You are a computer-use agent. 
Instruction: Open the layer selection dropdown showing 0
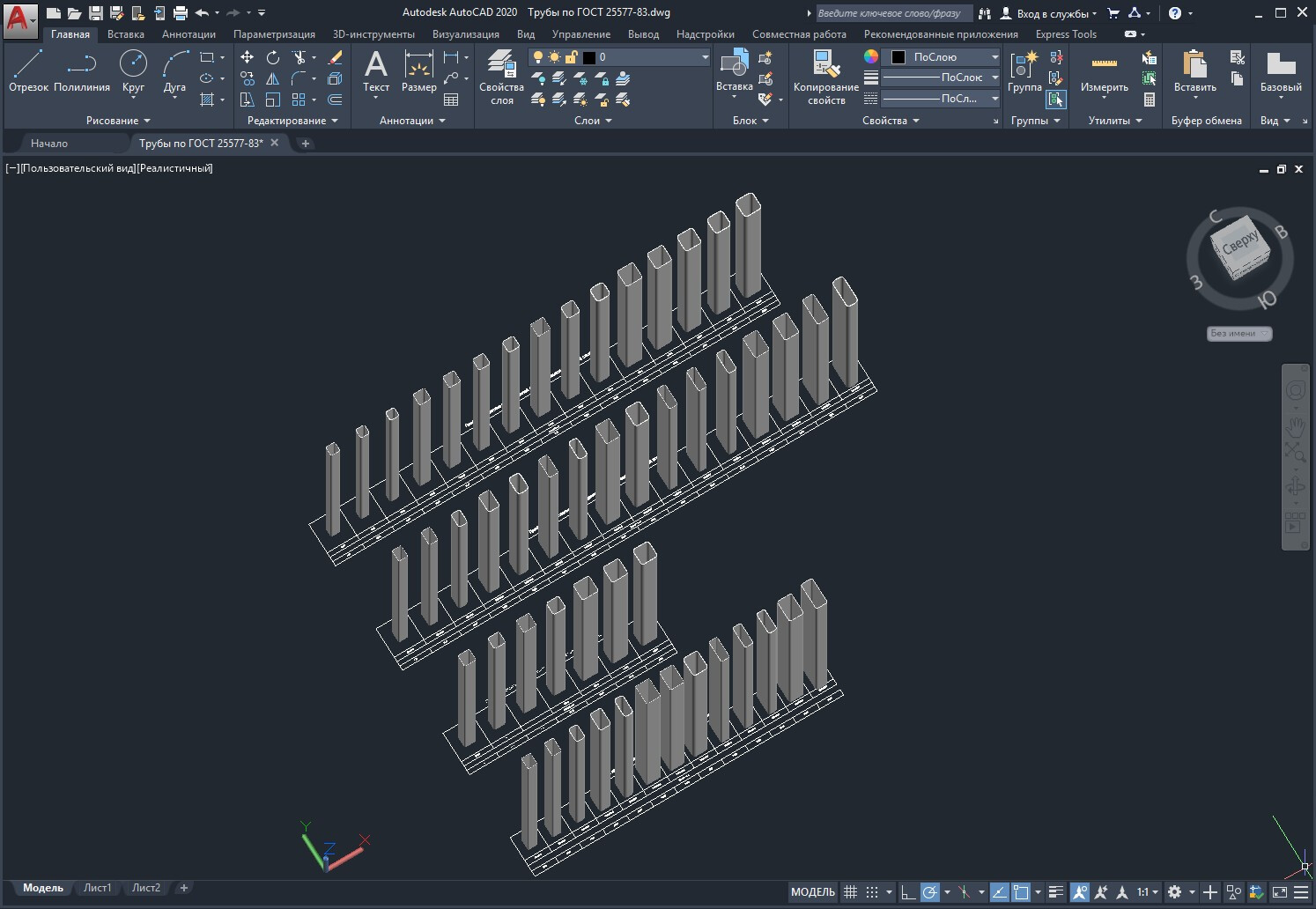619,57
